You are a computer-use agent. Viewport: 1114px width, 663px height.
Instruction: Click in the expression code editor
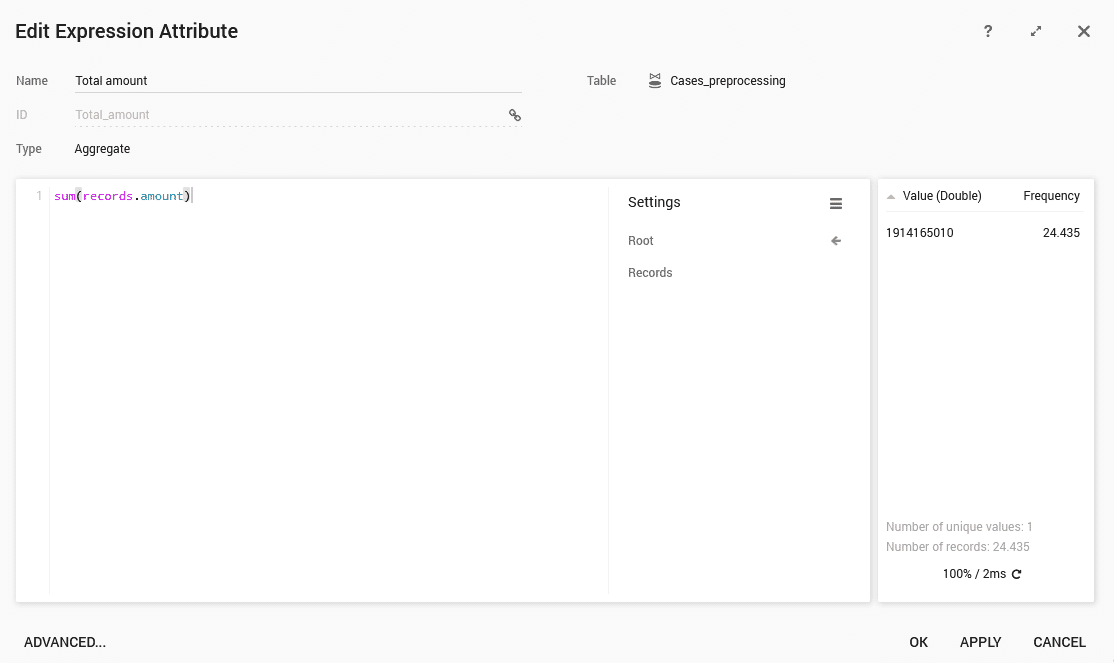pyautogui.click(x=330, y=380)
